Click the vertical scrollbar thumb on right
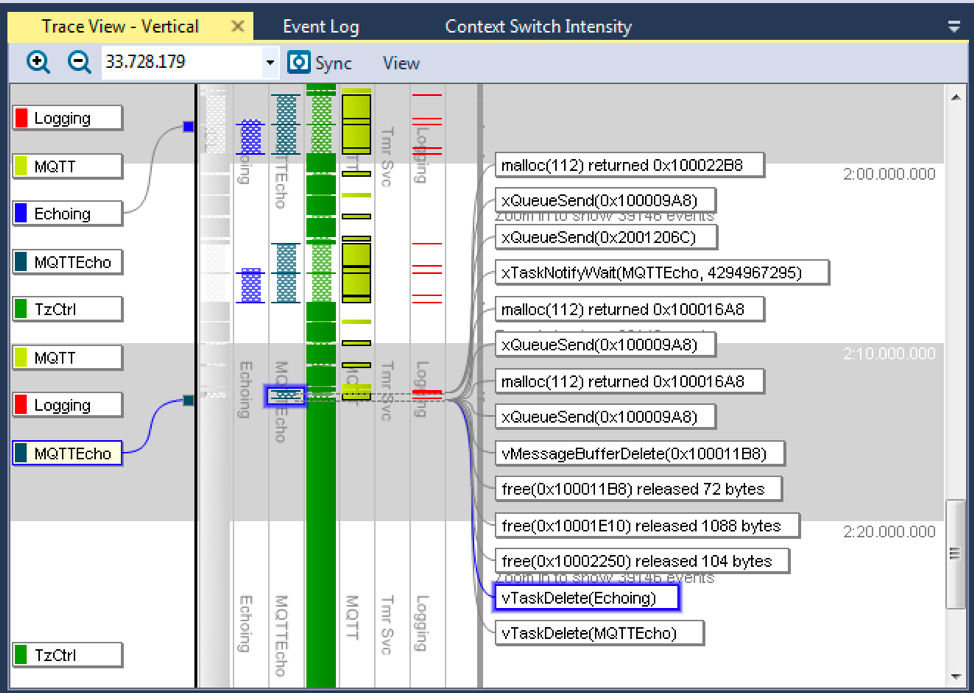The height and width of the screenshot is (693, 974). pos(955,552)
